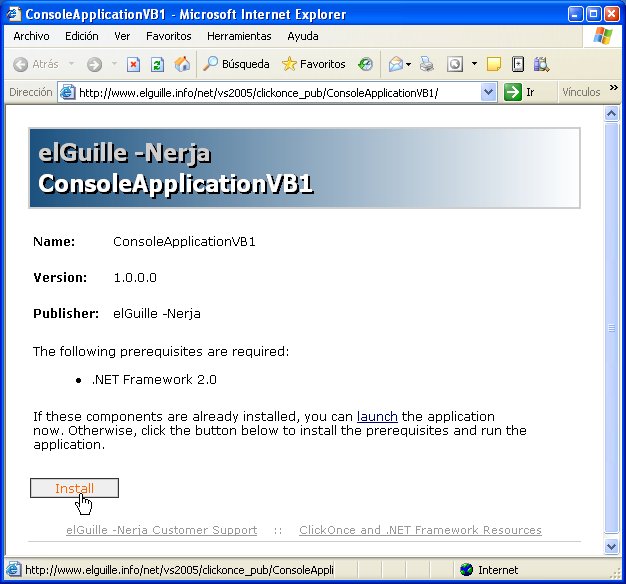Image resolution: width=626 pixels, height=584 pixels.
Task: Expand the Vínculos chevron overflow
Action: coord(614,87)
